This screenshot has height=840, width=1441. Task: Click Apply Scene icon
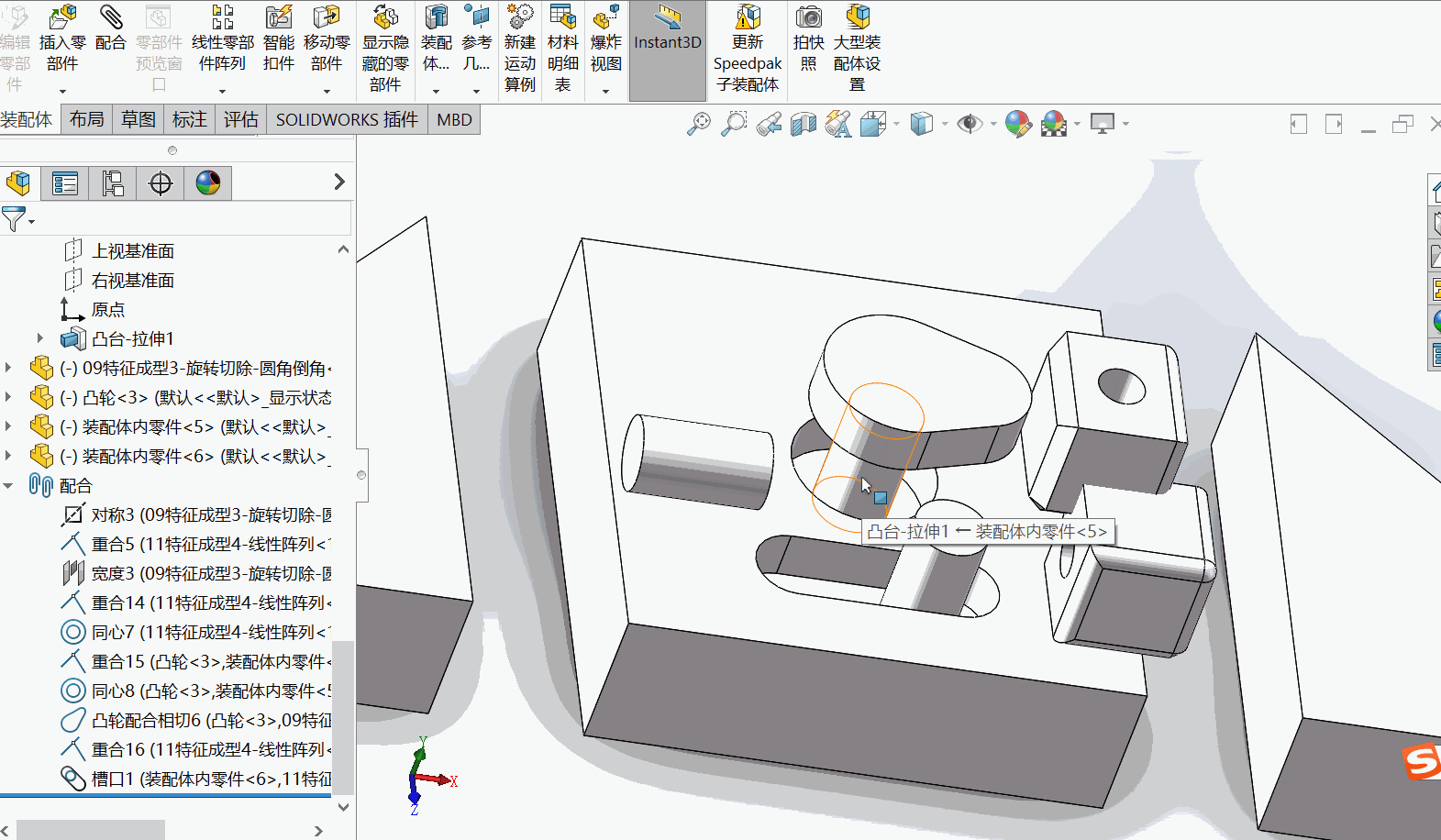1054,123
